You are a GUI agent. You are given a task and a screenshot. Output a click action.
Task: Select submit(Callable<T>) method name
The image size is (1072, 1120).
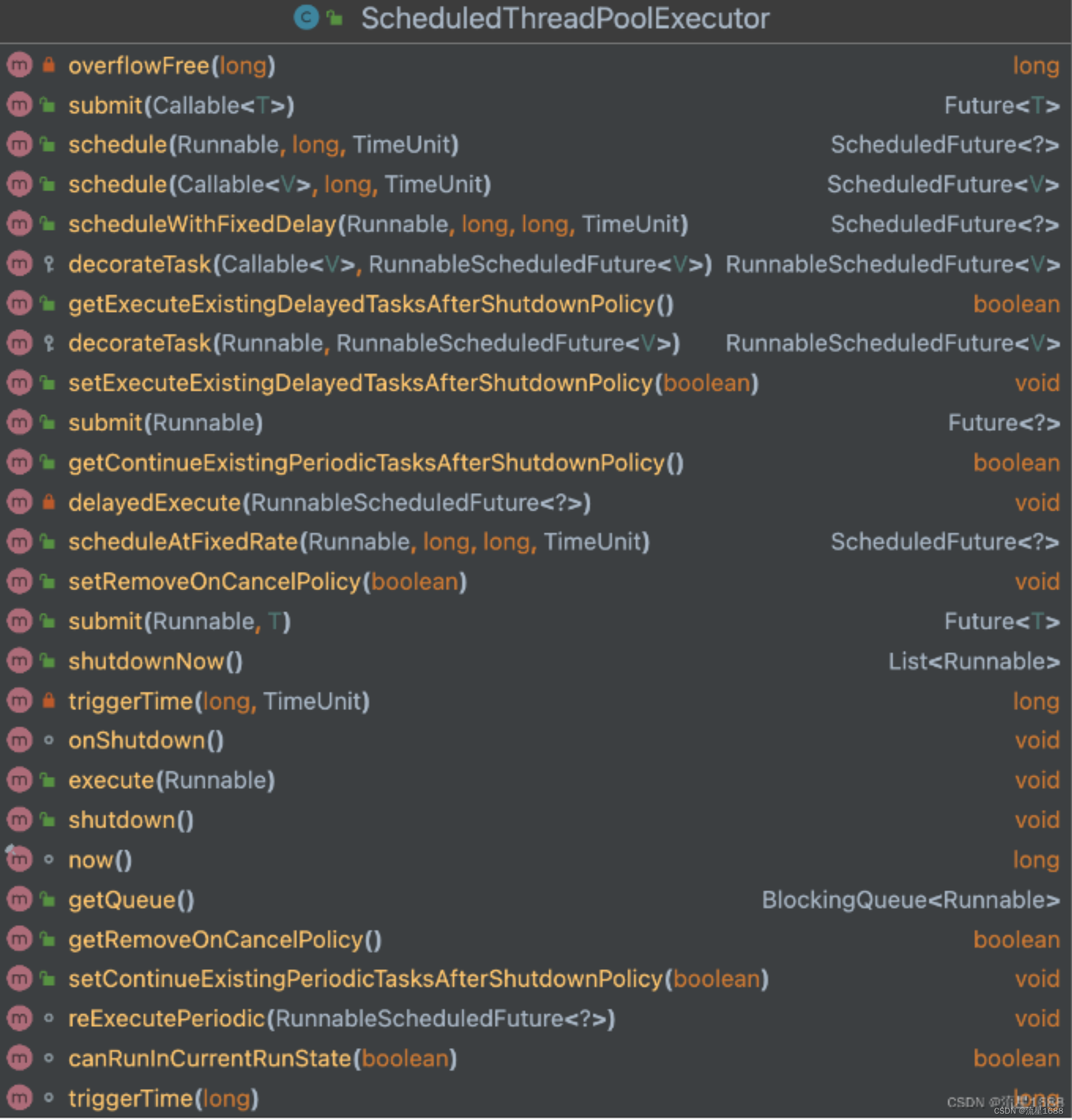click(x=181, y=106)
